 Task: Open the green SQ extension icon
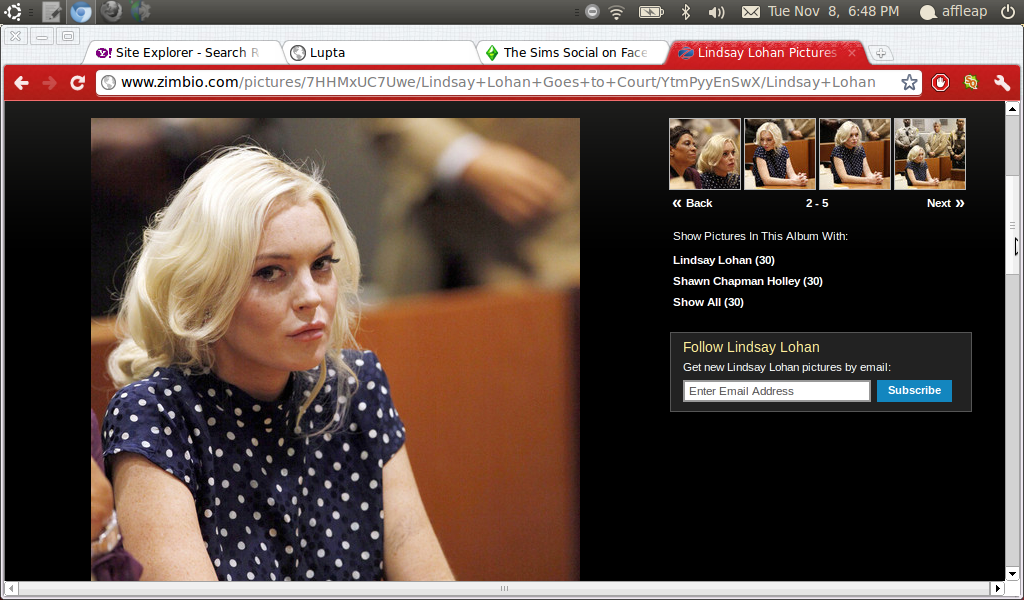(x=971, y=82)
